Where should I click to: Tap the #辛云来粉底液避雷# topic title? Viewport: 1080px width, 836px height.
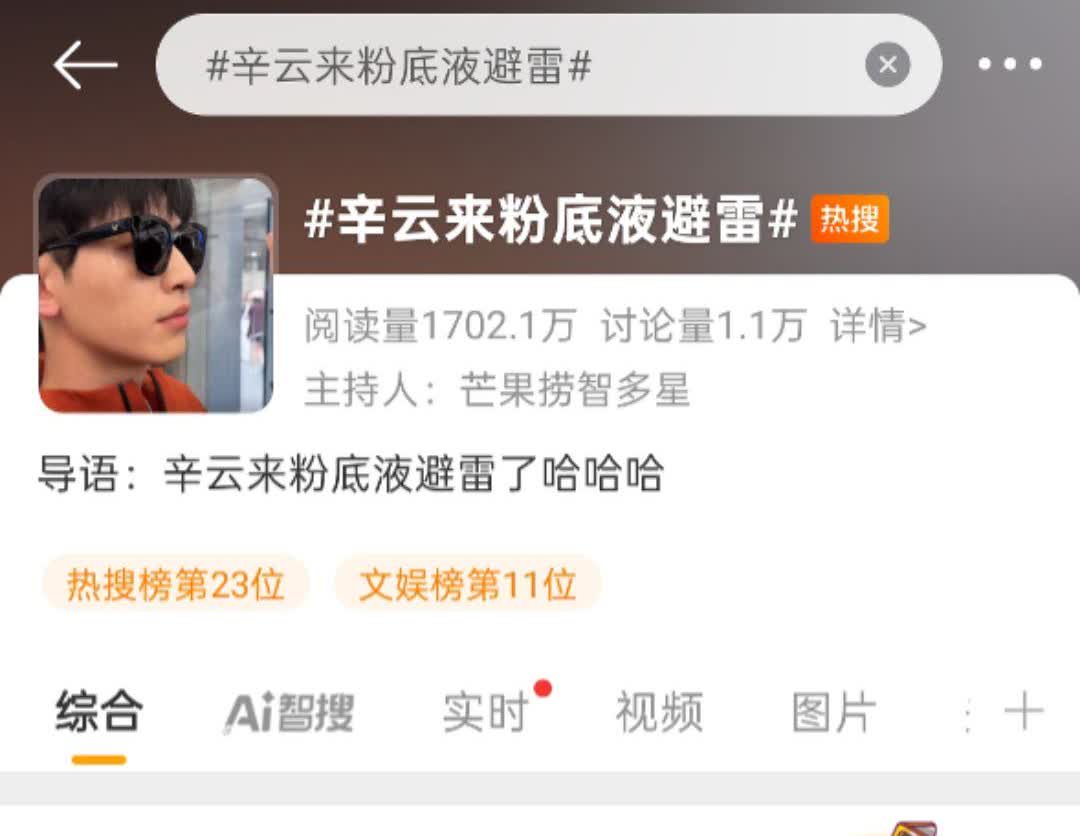tap(551, 220)
